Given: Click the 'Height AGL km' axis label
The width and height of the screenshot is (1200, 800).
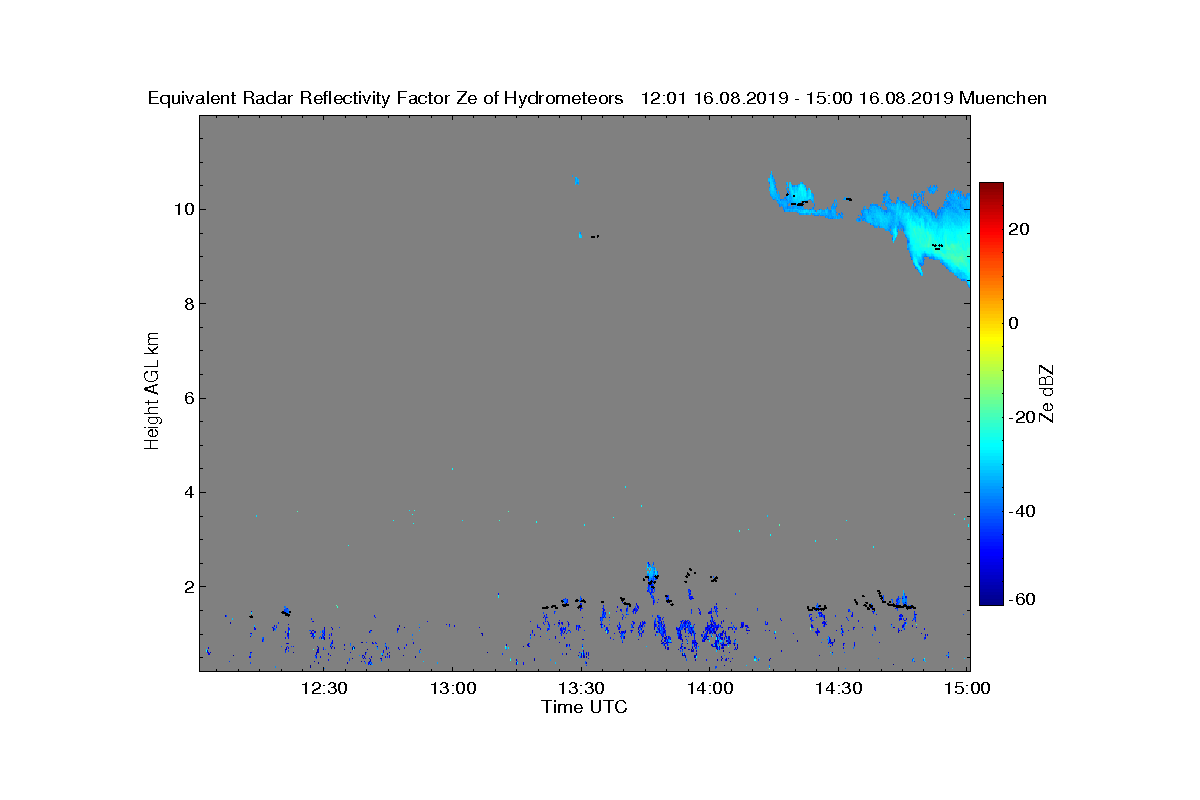Looking at the screenshot, I should (x=152, y=392).
